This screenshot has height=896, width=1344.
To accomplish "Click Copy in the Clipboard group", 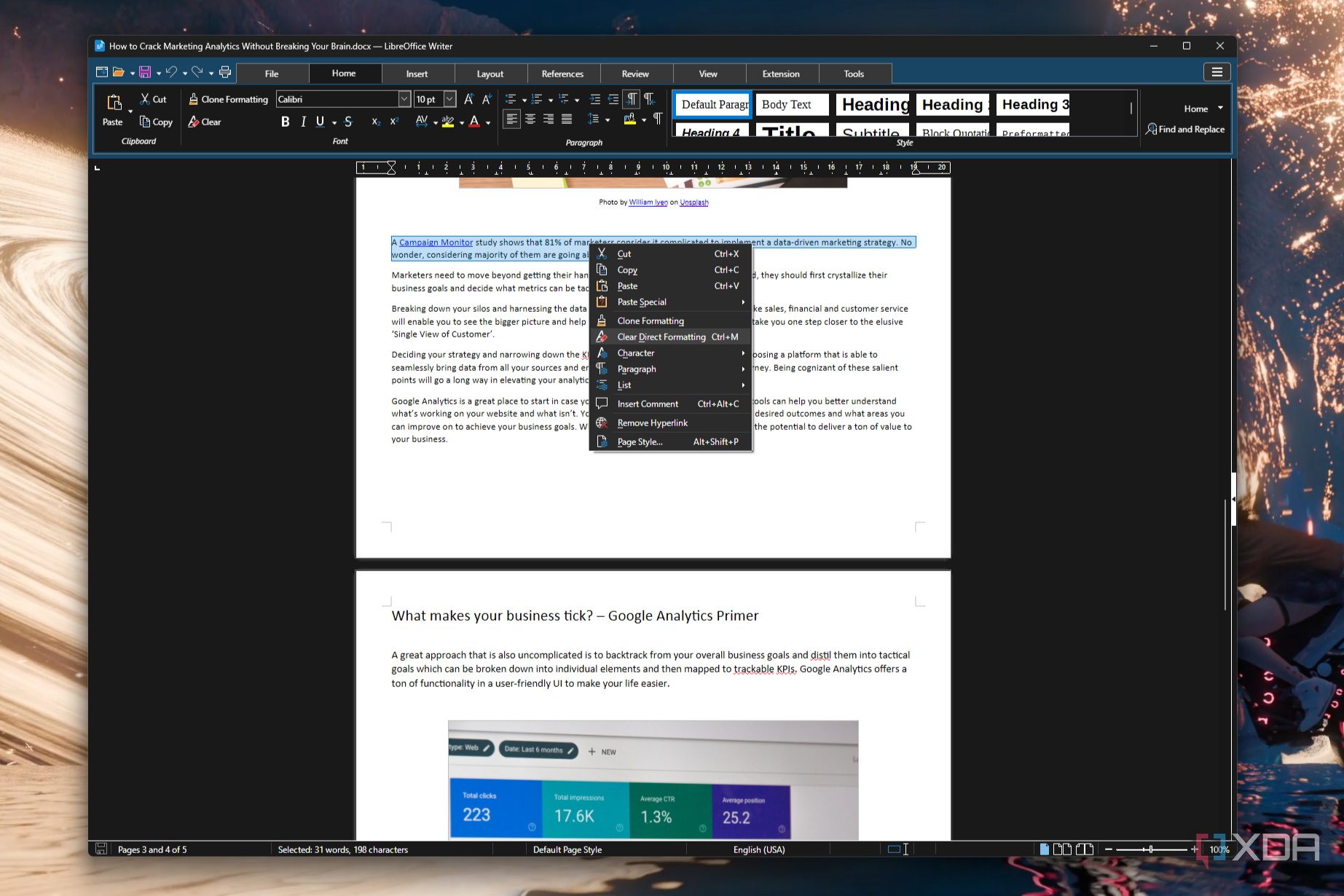I will point(156,122).
